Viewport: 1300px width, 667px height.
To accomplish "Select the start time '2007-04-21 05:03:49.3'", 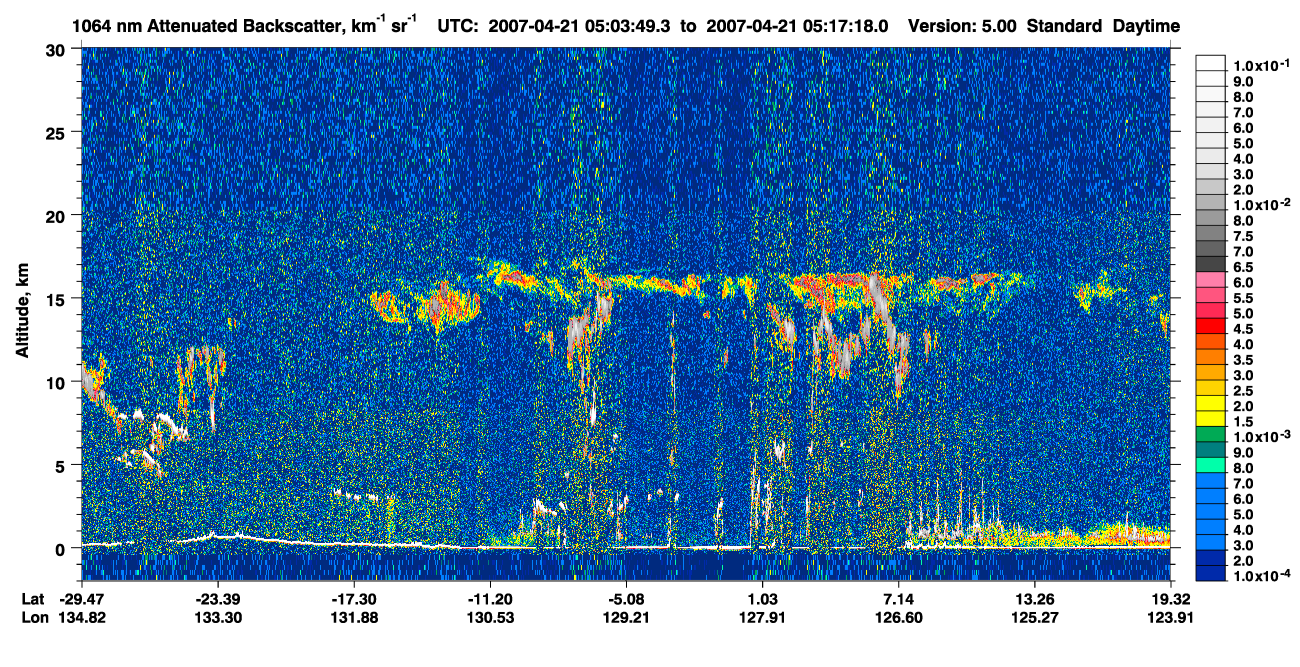I will coord(580,26).
